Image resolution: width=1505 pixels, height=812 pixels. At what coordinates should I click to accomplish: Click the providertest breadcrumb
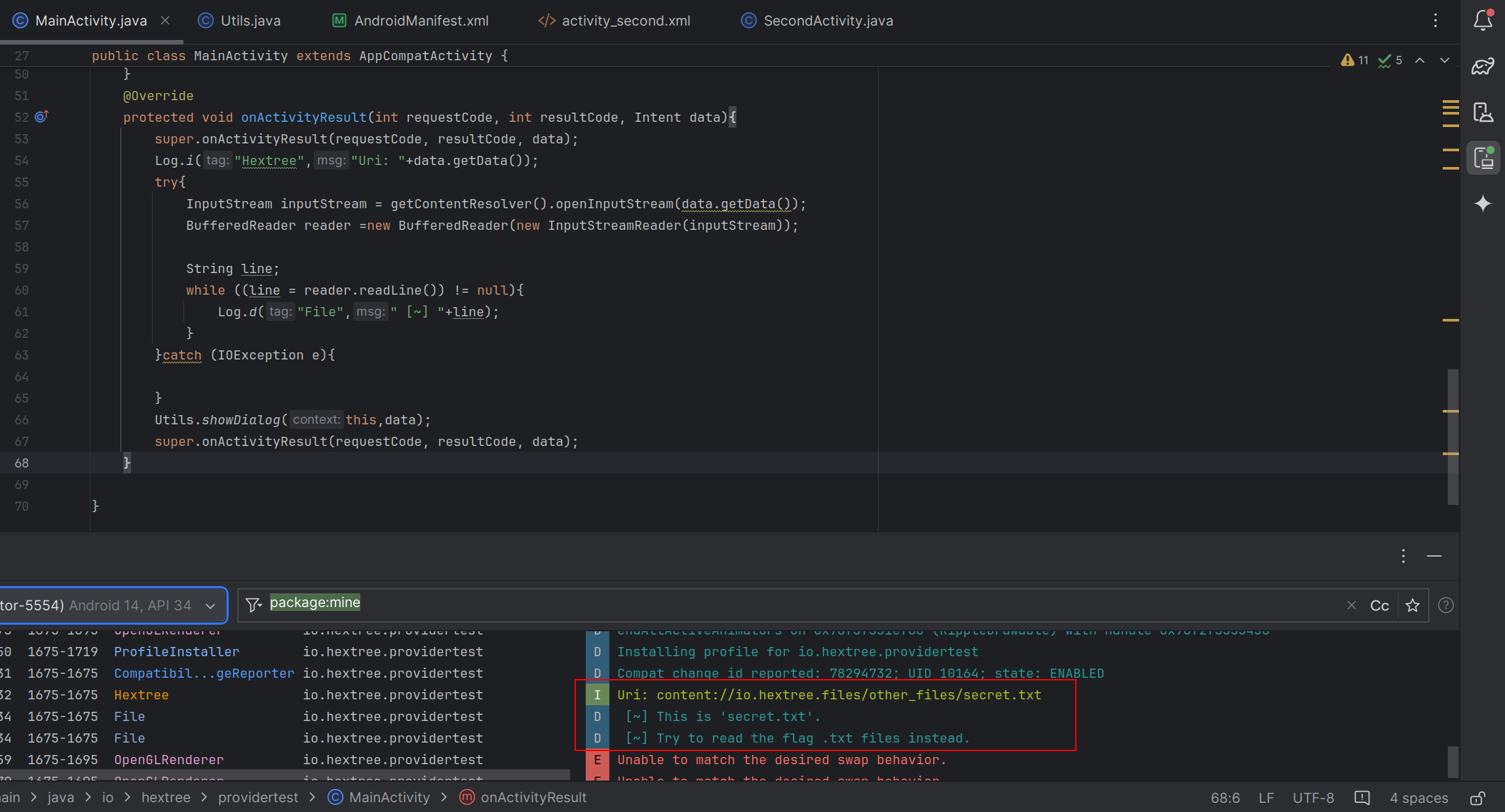[x=257, y=798]
